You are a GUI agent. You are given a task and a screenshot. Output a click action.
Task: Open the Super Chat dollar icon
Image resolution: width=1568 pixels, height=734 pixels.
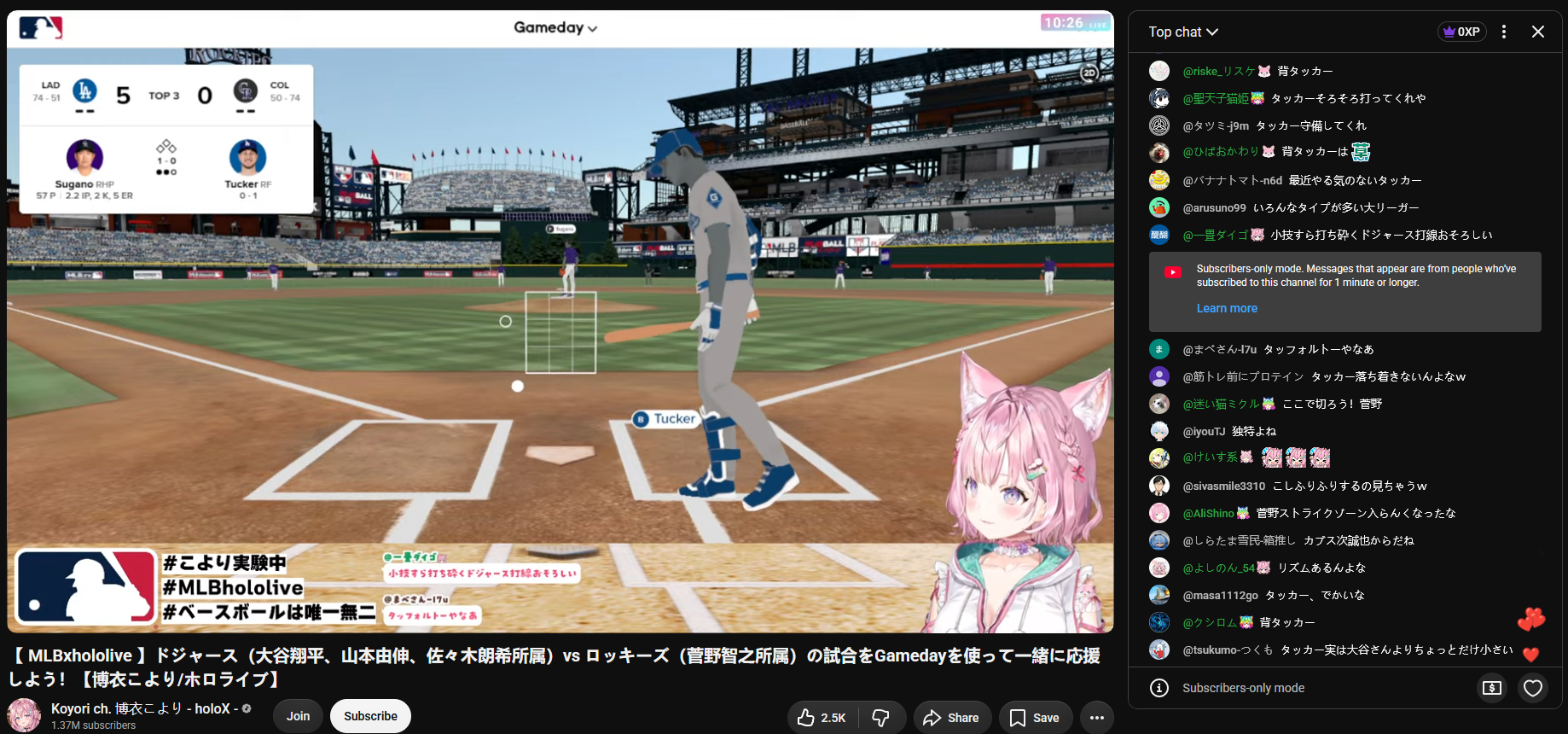(1492, 688)
